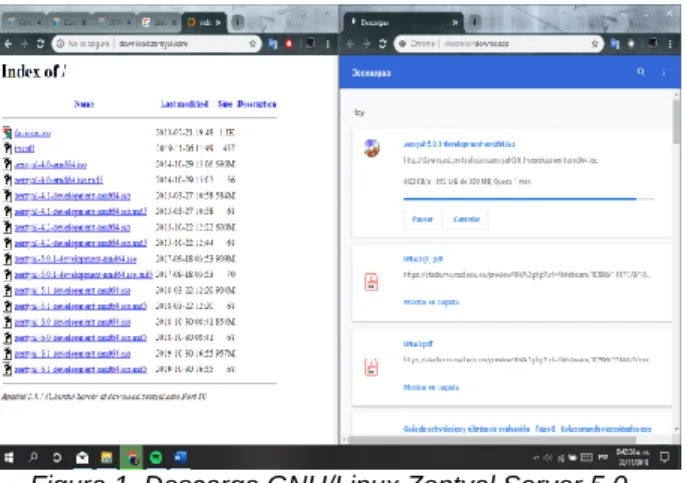Switch to Spotify in the taskbar
The height and width of the screenshot is (483, 687).
click(x=156, y=458)
